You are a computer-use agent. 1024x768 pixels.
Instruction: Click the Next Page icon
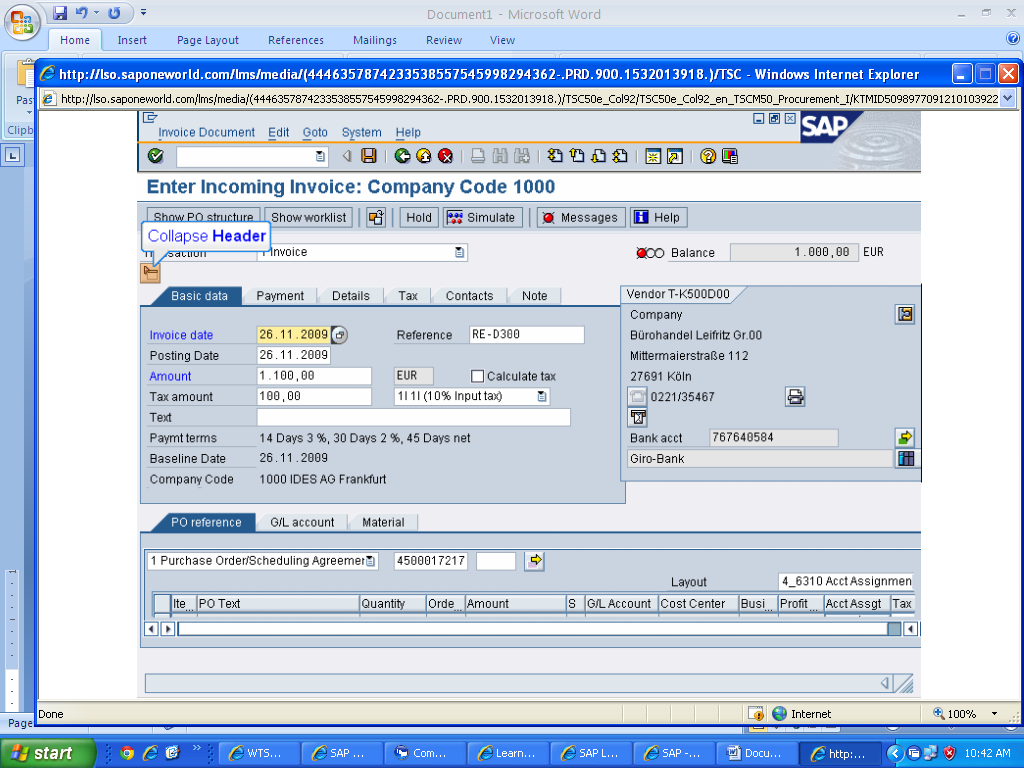pos(598,156)
